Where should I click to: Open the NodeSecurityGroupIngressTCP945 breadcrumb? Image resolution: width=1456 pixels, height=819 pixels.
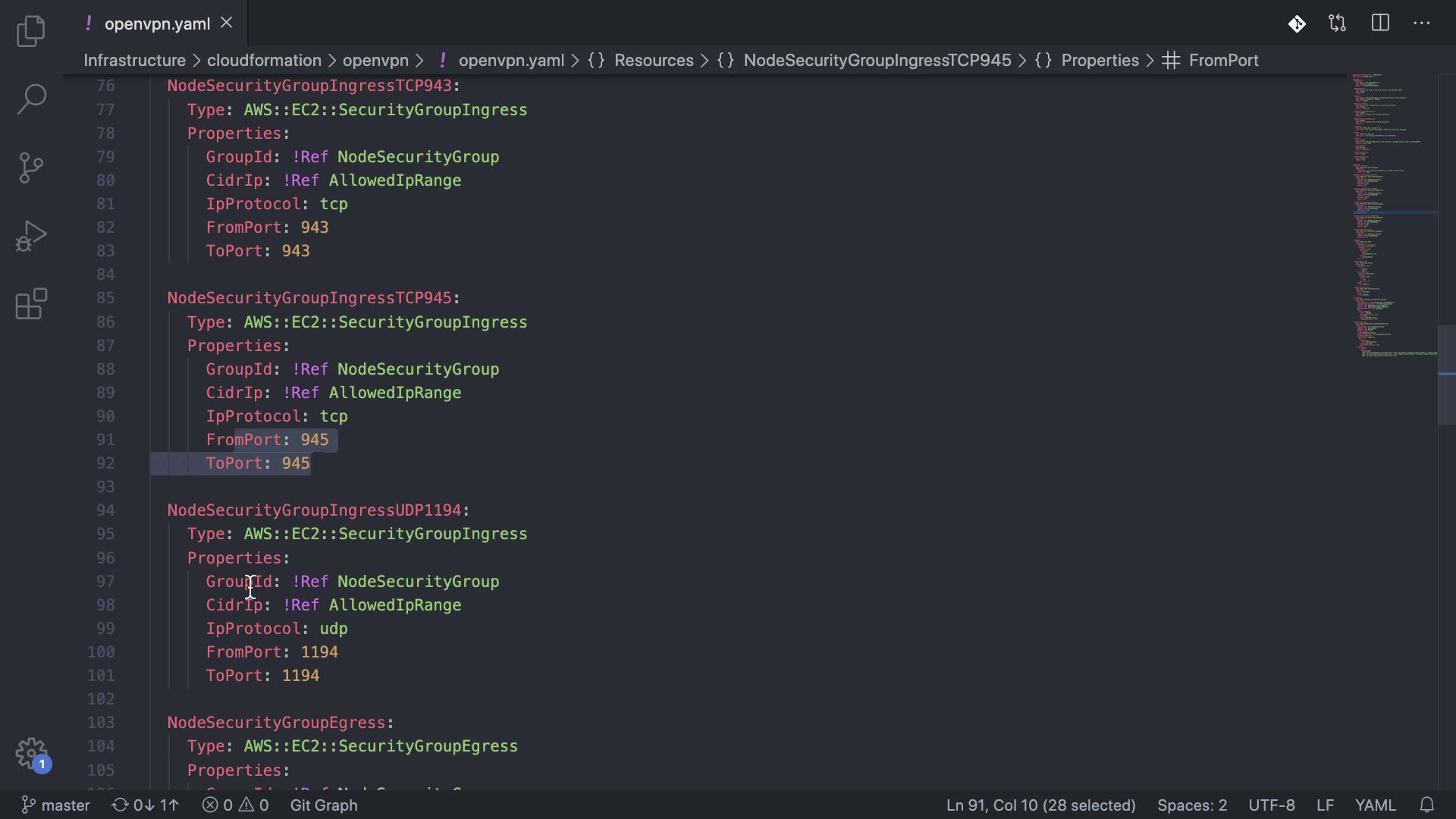[877, 61]
